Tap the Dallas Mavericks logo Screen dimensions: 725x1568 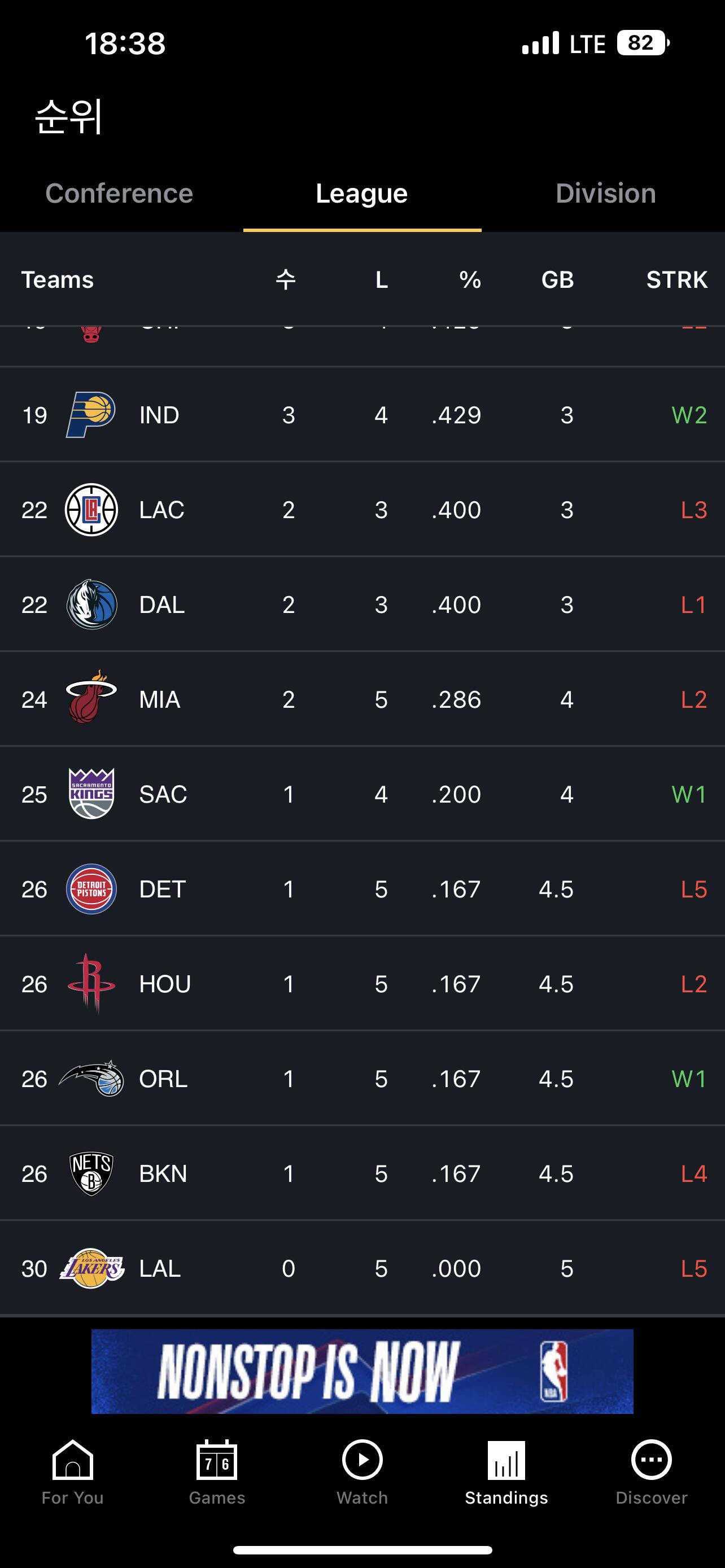pos(91,605)
